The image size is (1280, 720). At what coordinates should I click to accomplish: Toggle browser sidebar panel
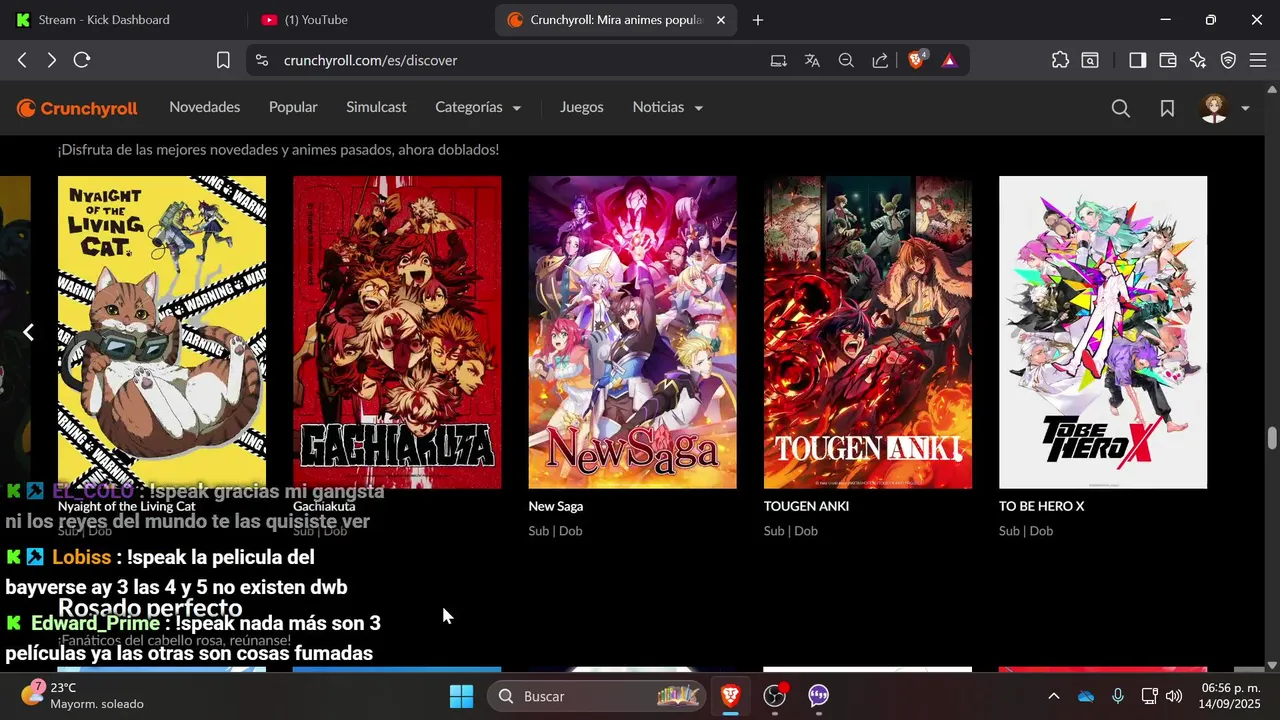tap(1137, 60)
